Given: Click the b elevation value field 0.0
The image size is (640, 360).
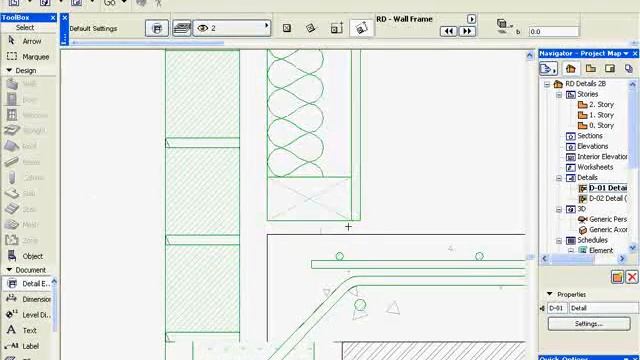Looking at the screenshot, I should 553,31.
